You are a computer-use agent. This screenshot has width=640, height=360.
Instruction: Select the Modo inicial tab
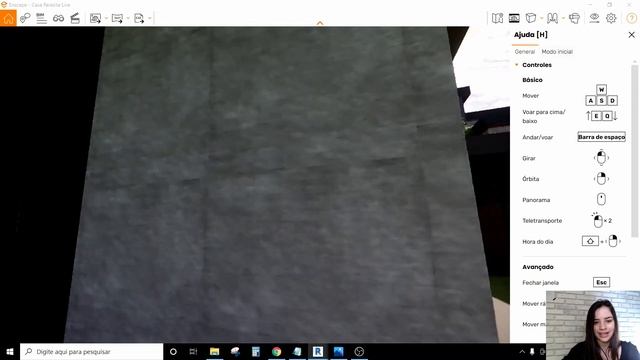point(557,52)
